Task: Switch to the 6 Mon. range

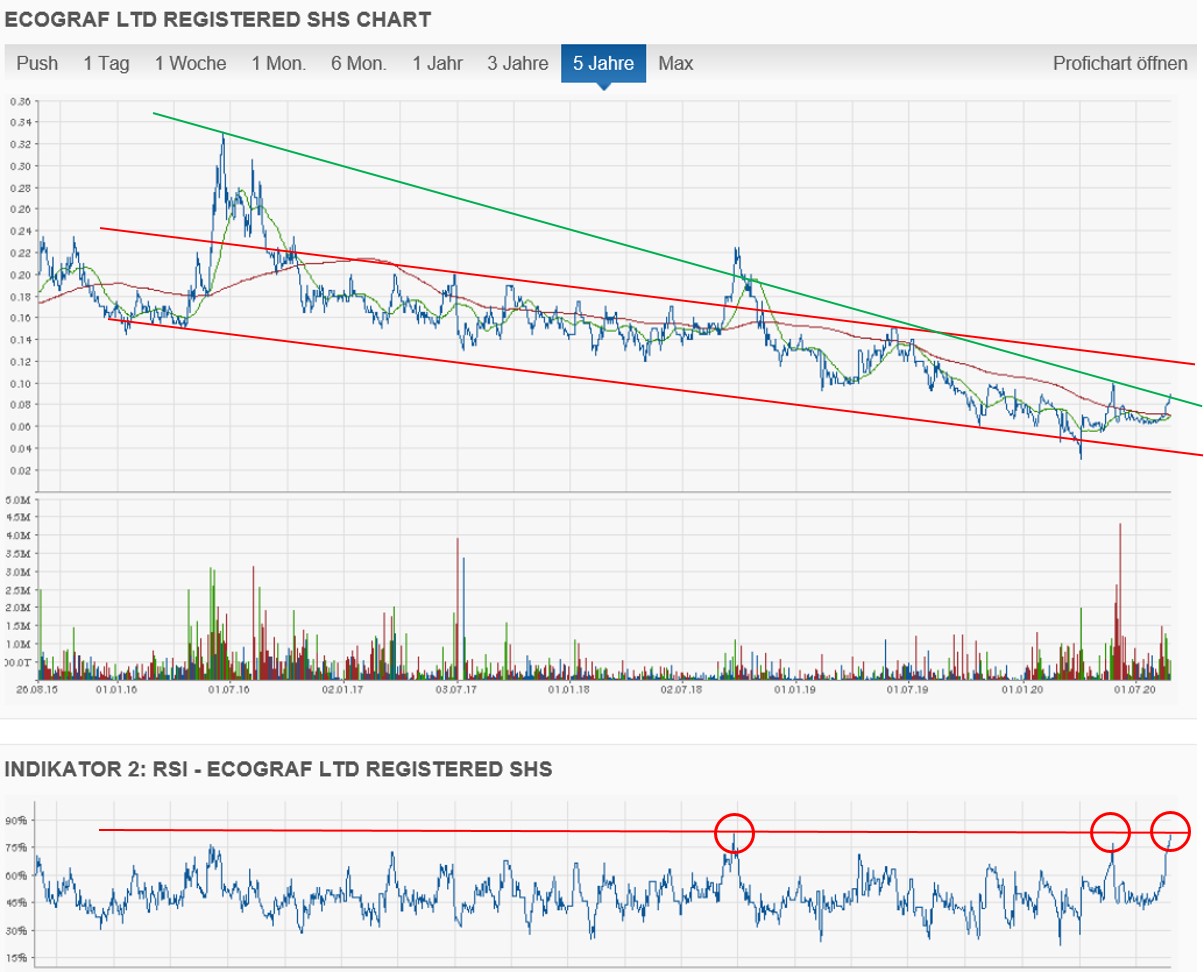Action: click(x=359, y=63)
